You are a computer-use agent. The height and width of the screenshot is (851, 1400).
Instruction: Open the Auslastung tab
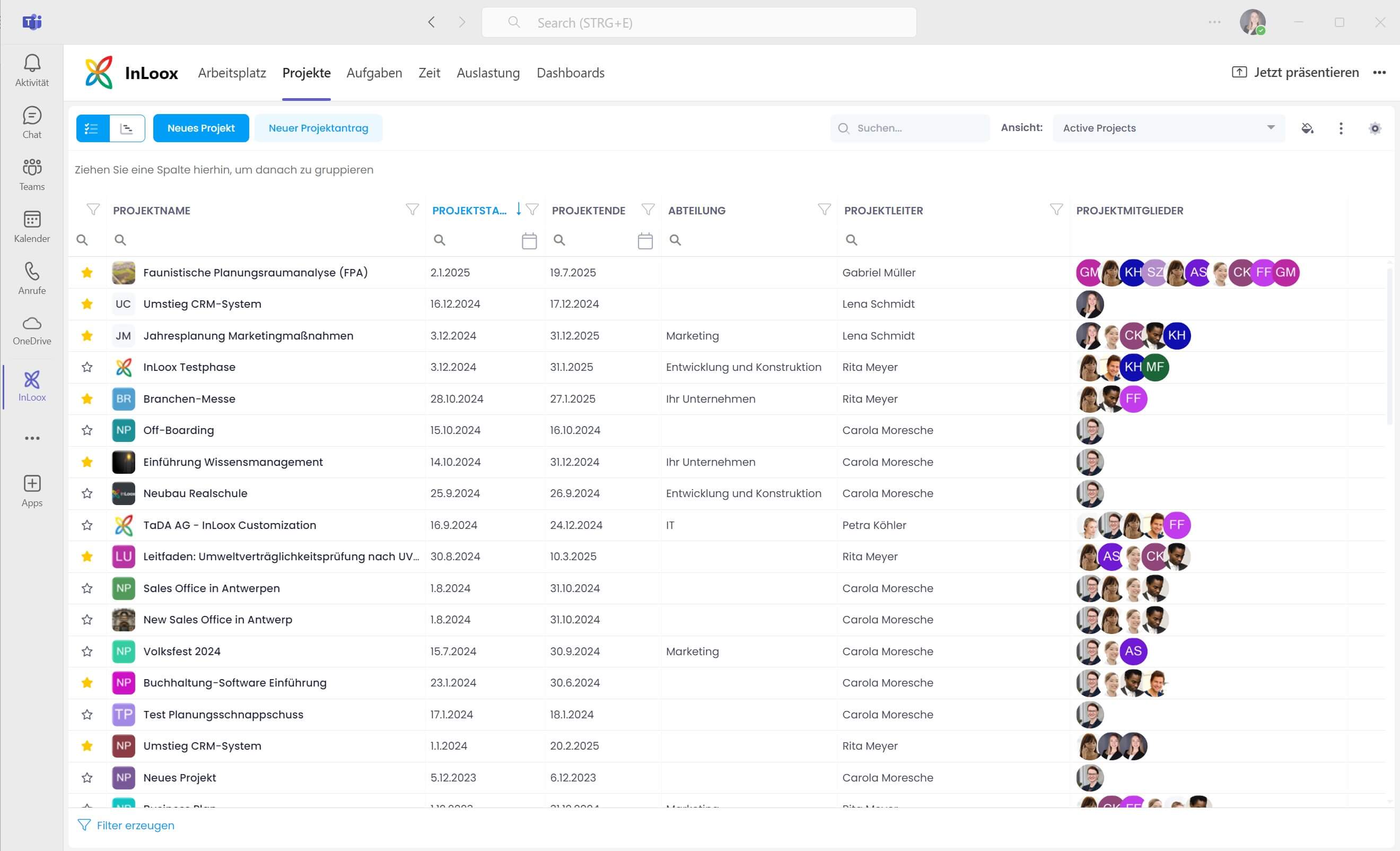488,73
